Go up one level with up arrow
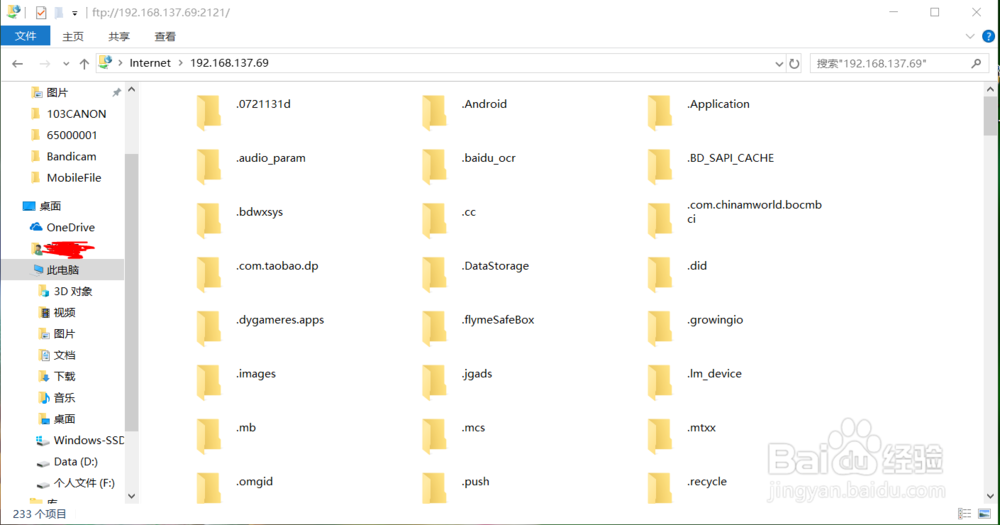This screenshot has width=1000, height=525. pyautogui.click(x=84, y=63)
